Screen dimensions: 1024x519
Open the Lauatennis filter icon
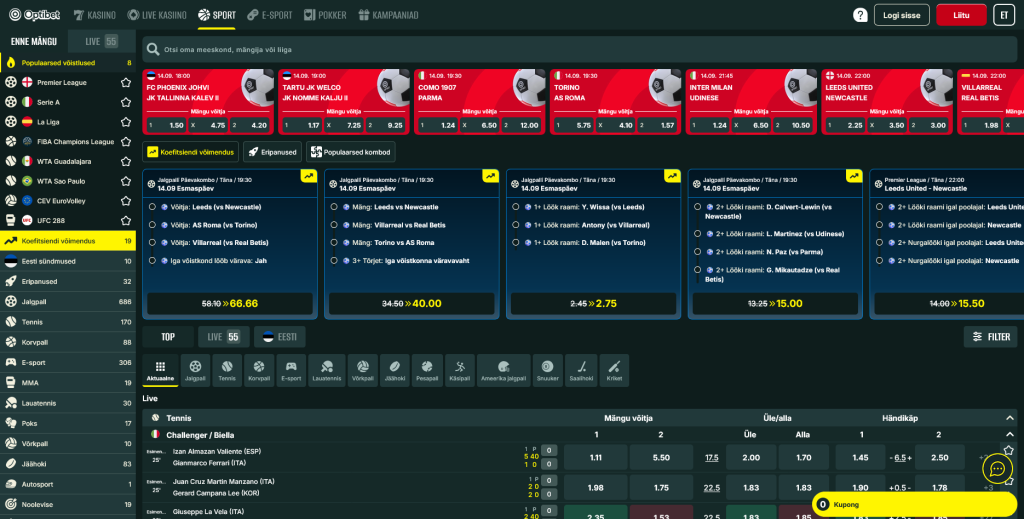[327, 370]
